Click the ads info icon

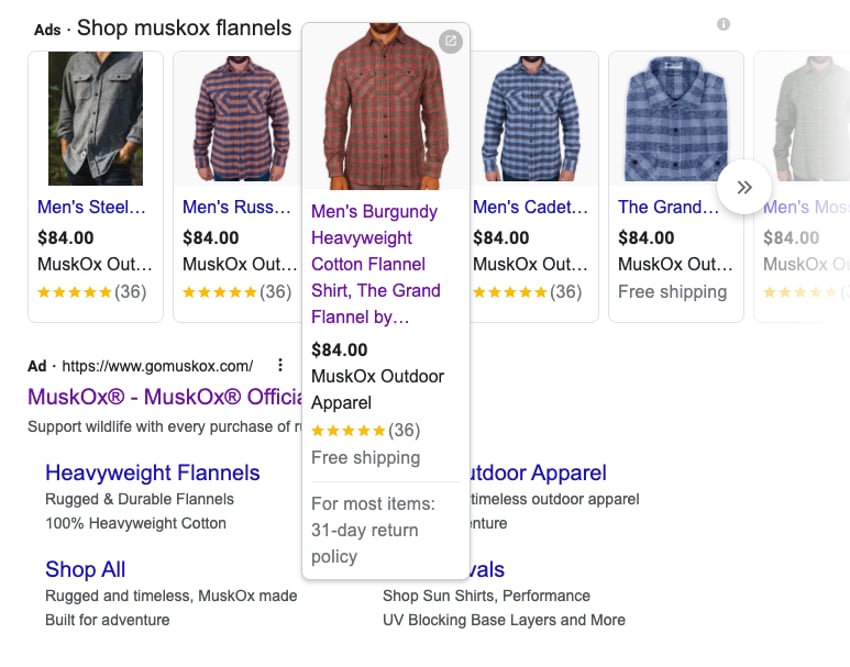click(723, 24)
